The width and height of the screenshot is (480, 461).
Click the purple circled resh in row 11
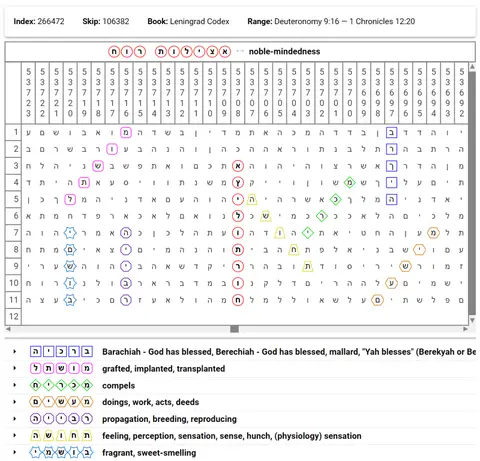[126, 300]
